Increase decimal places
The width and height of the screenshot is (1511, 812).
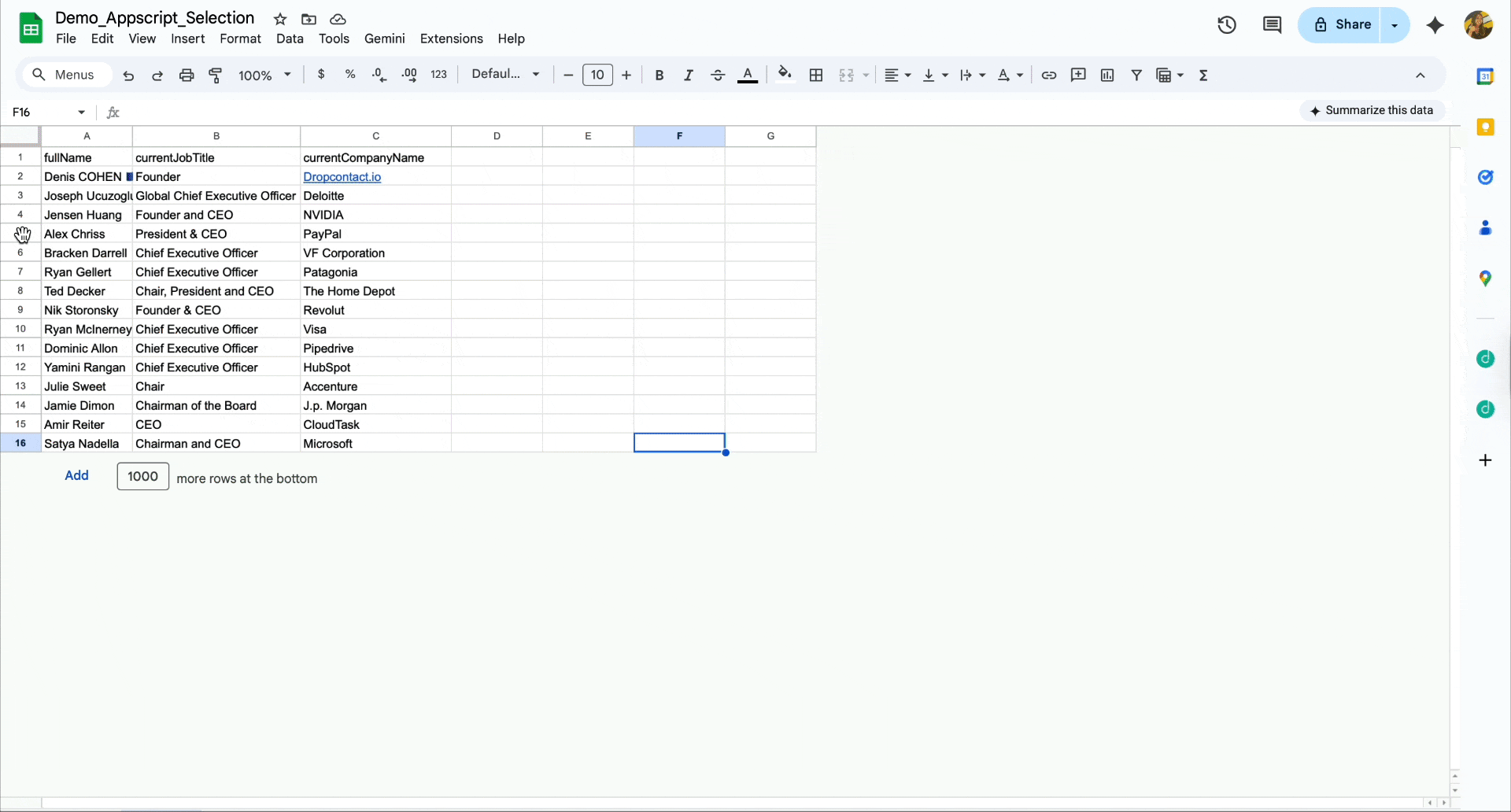pyautogui.click(x=409, y=75)
